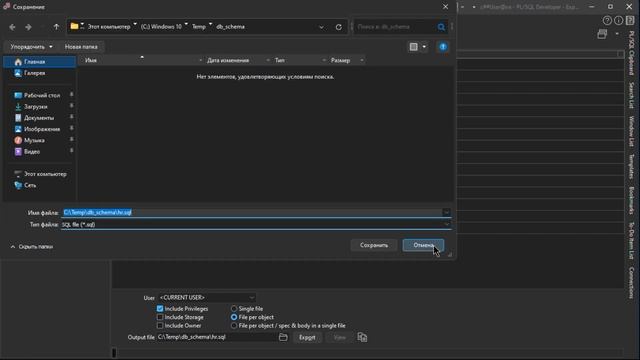Open Connections side tab
The width and height of the screenshot is (640, 360).
(x=631, y=283)
